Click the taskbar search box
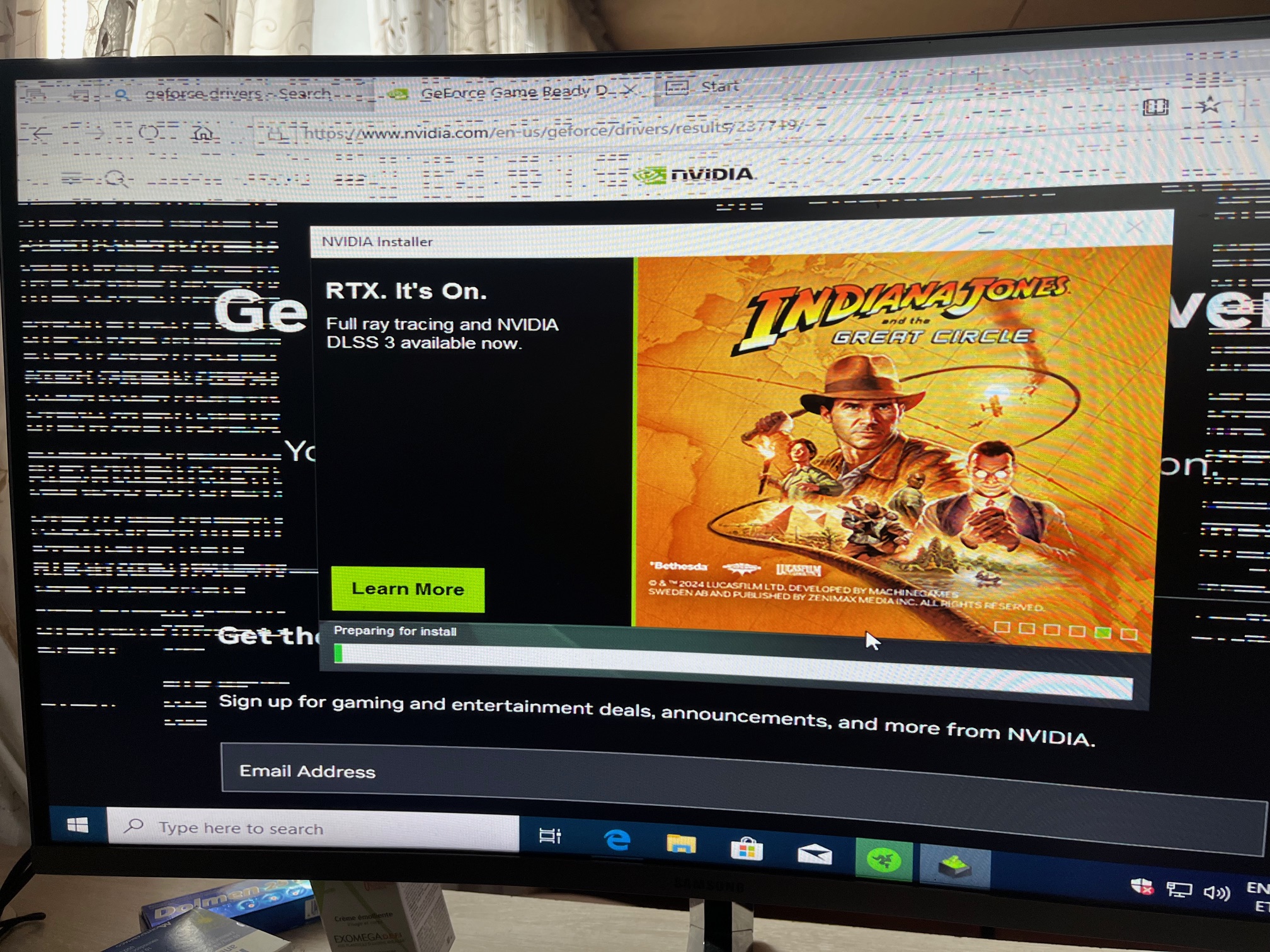This screenshot has width=1270, height=952. (x=313, y=829)
